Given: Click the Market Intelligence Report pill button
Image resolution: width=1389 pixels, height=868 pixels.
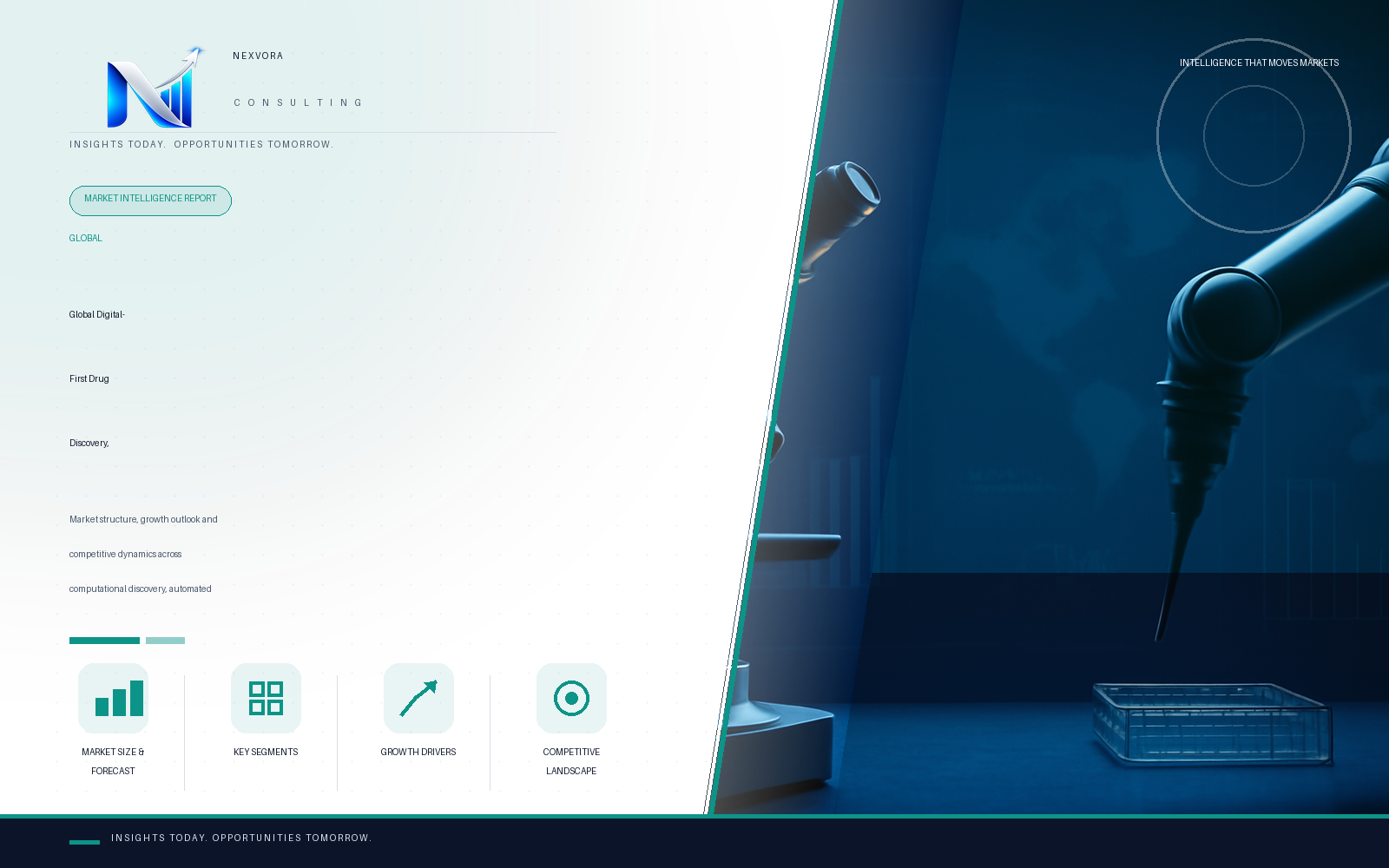Looking at the screenshot, I should point(150,201).
